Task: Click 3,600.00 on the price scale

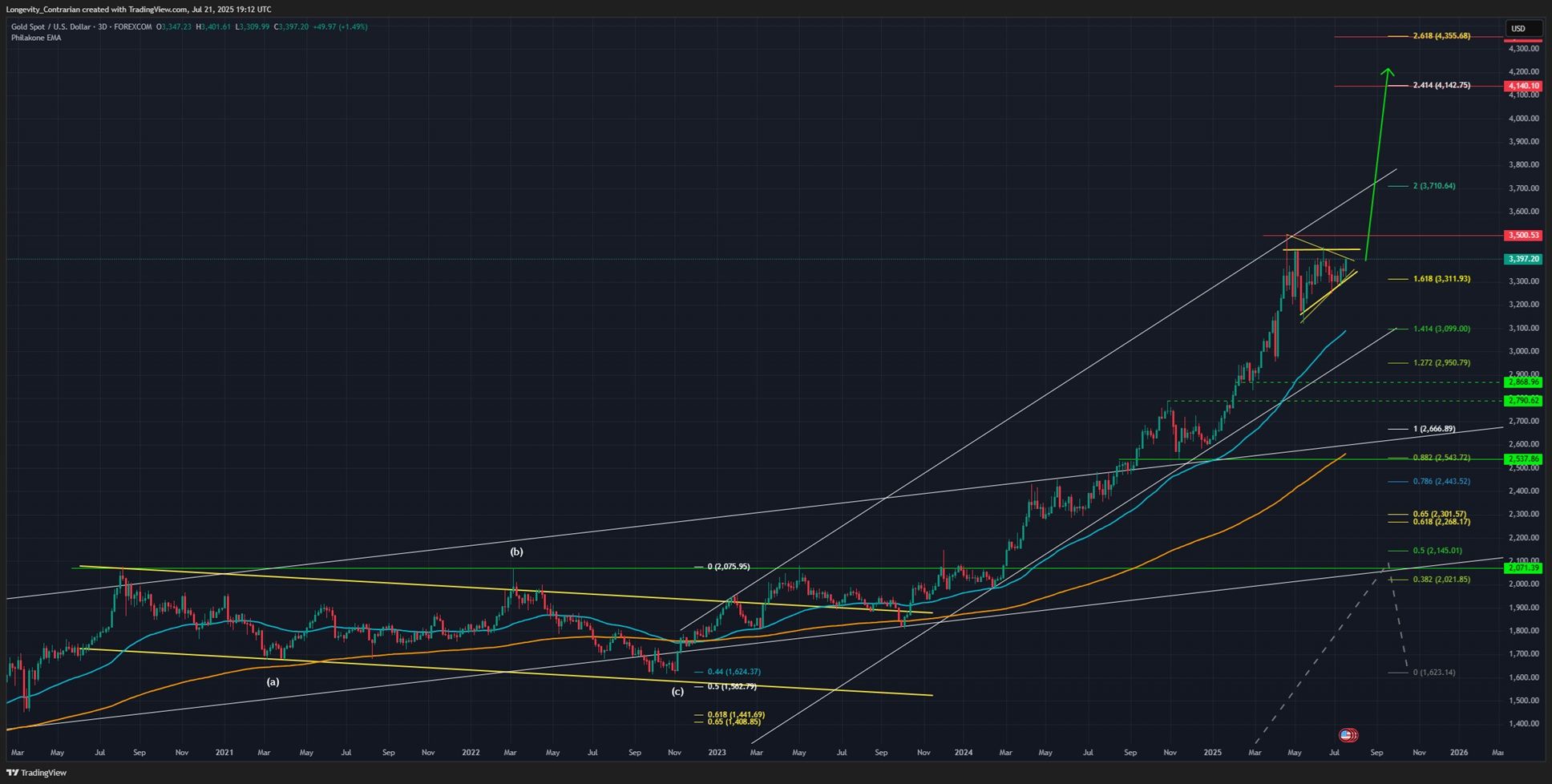Action: [1523, 212]
